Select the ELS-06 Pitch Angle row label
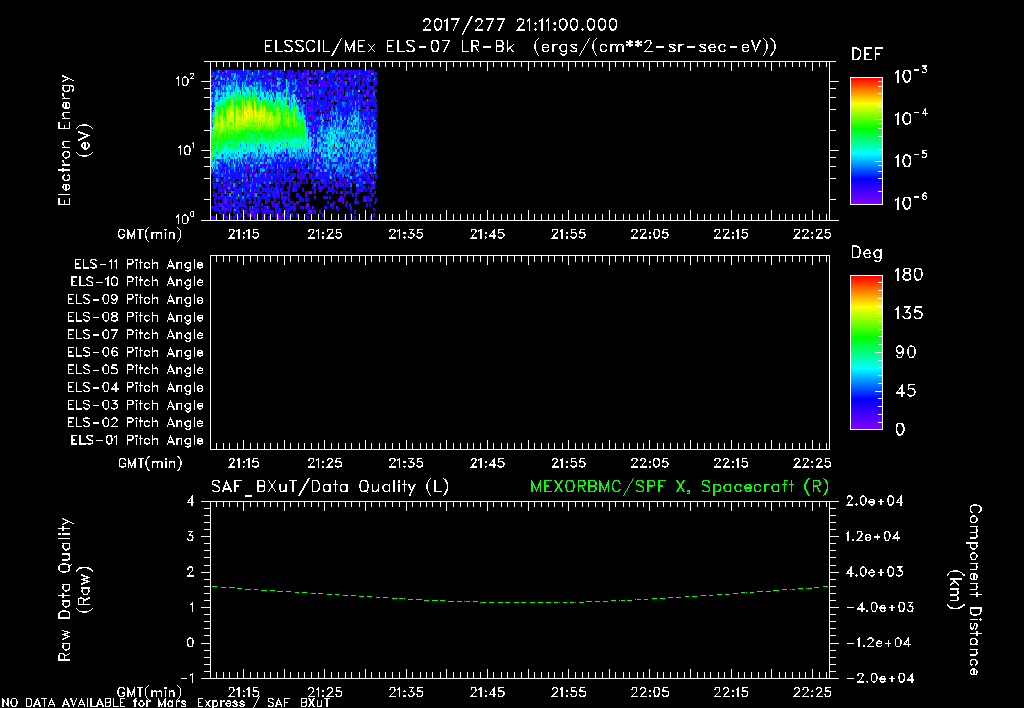Screen dimensions: 1024x708 coord(136,353)
